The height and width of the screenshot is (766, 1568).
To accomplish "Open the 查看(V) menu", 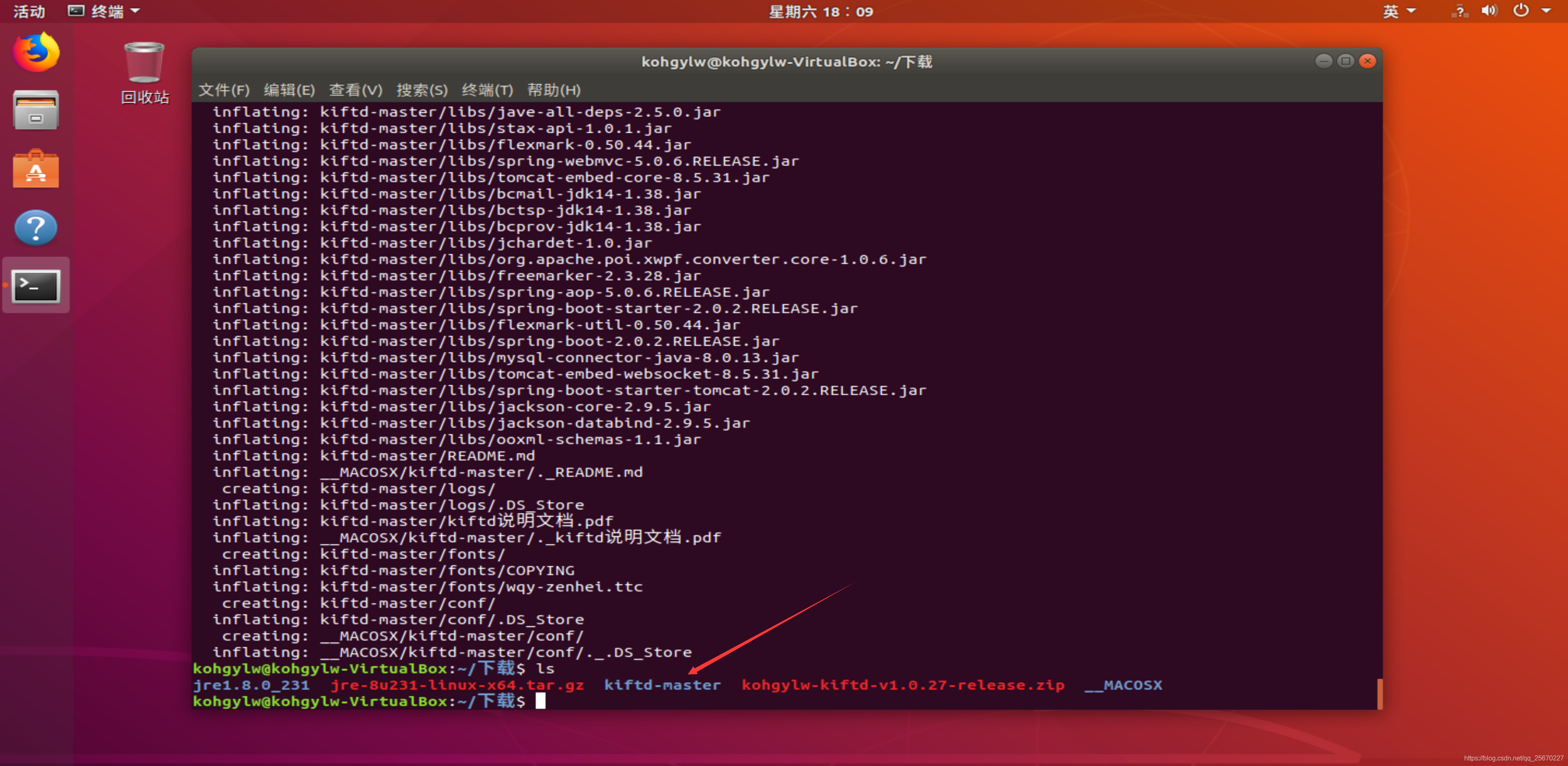I will click(x=356, y=89).
